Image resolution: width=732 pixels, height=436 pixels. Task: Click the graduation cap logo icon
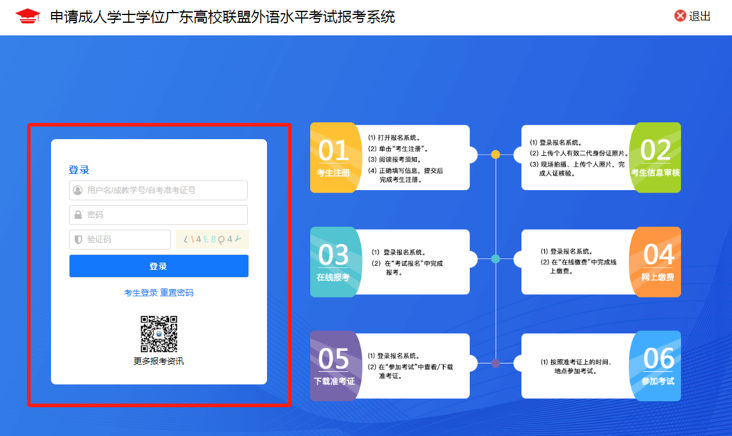pos(26,17)
